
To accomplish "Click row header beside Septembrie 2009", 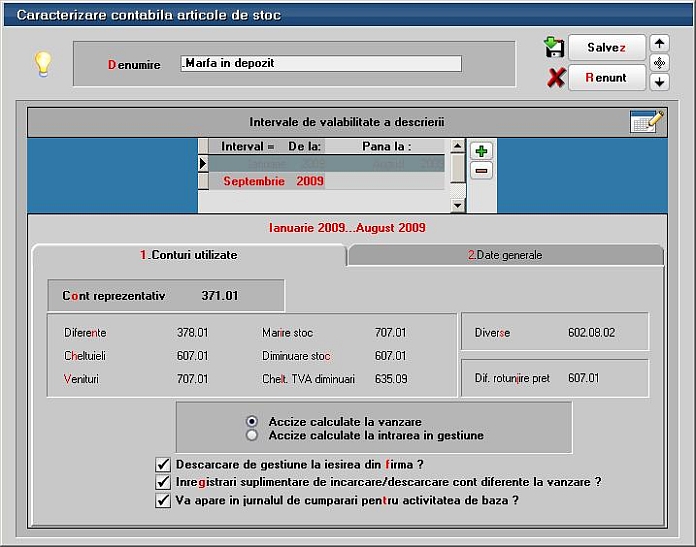I will [x=203, y=181].
